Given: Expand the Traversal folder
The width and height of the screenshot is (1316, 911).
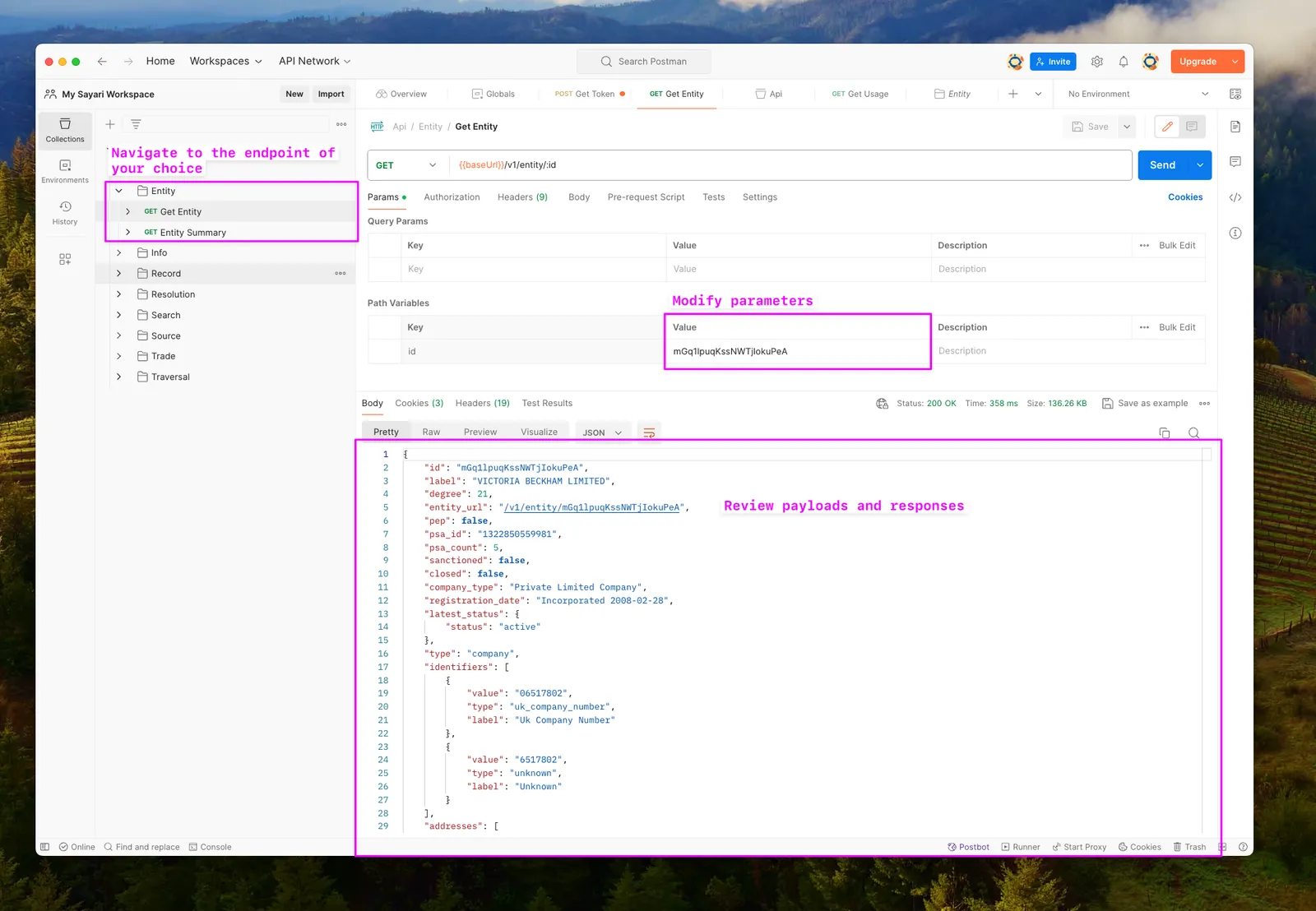Looking at the screenshot, I should (x=119, y=377).
